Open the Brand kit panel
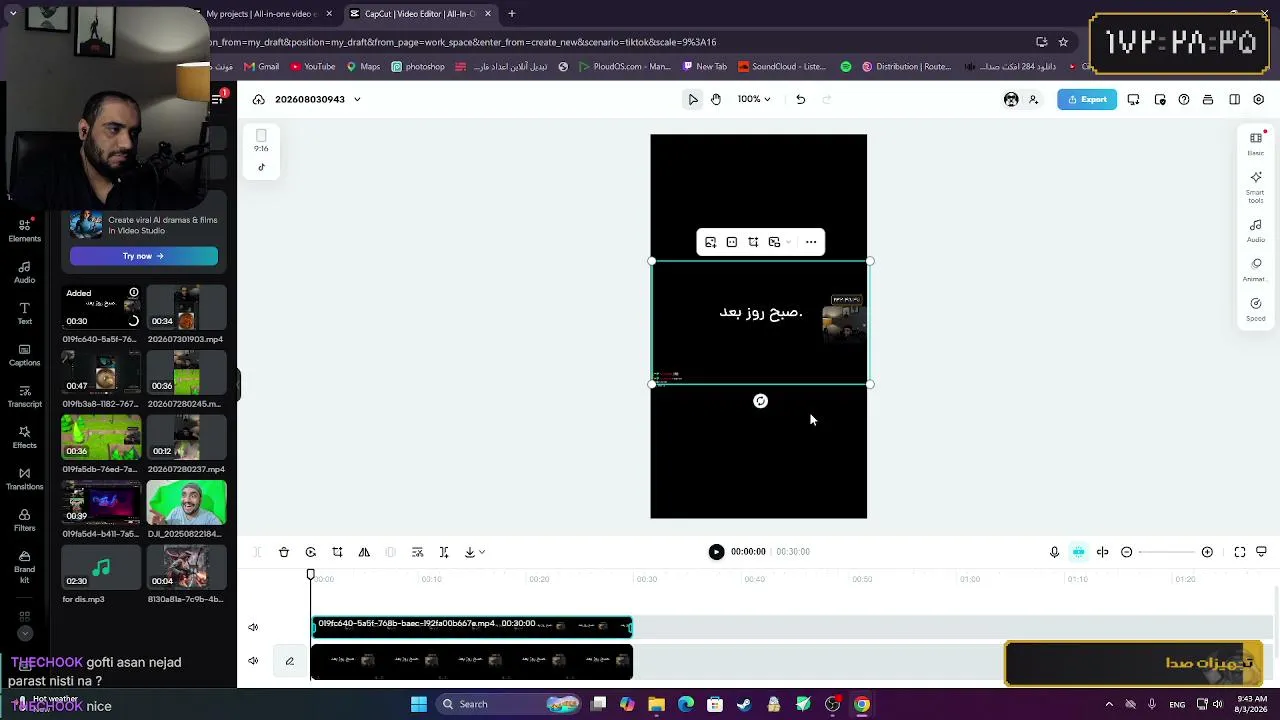The image size is (1280, 720). click(x=24, y=567)
